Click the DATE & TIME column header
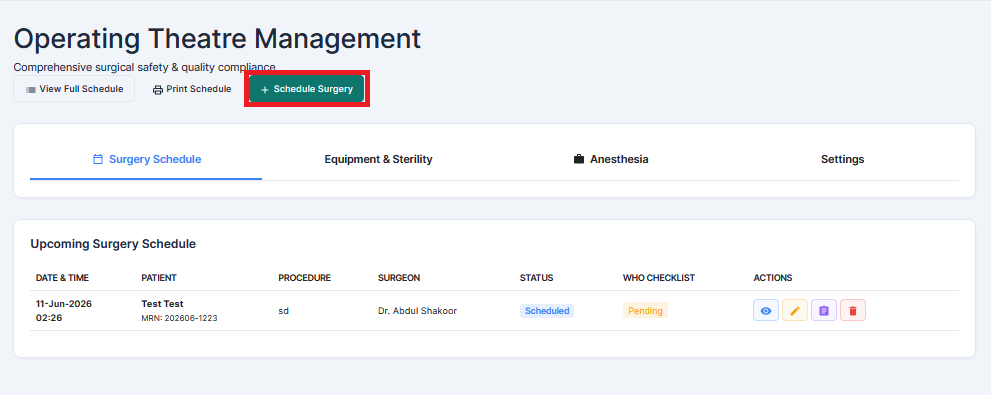Viewport: 991px width, 395px height. (63, 278)
